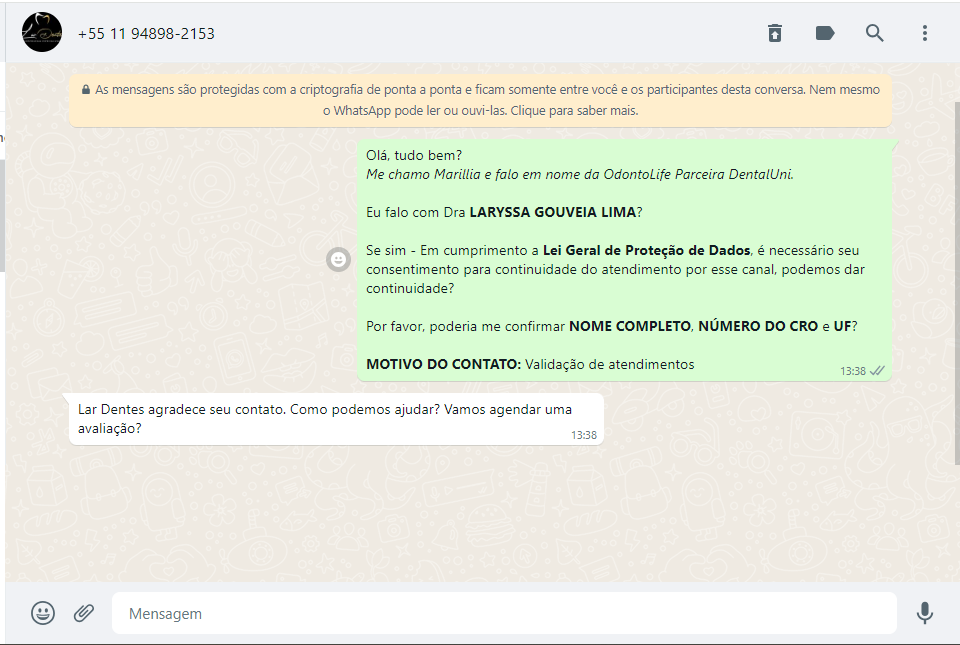Click the 13:38 timestamp on sent message
This screenshot has width=960, height=645.
click(852, 371)
